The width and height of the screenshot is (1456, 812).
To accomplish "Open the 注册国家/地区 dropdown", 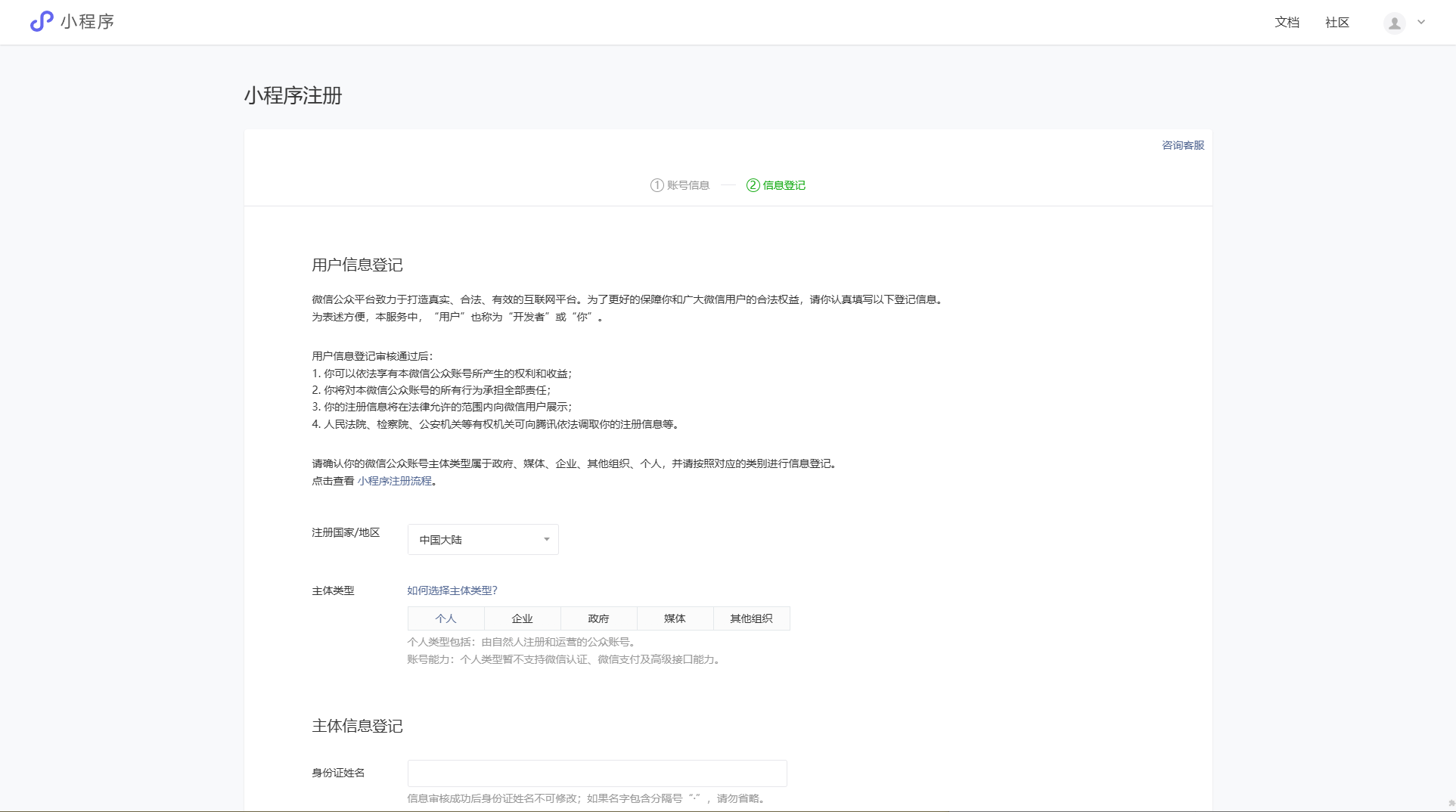I will point(483,539).
